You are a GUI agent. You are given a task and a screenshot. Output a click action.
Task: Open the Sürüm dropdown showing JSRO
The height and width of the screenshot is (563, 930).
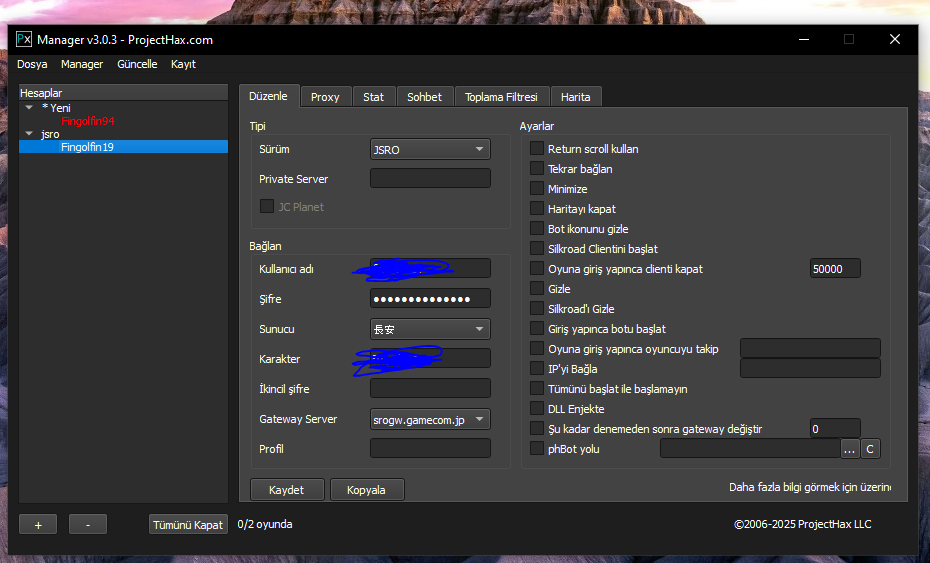click(430, 150)
